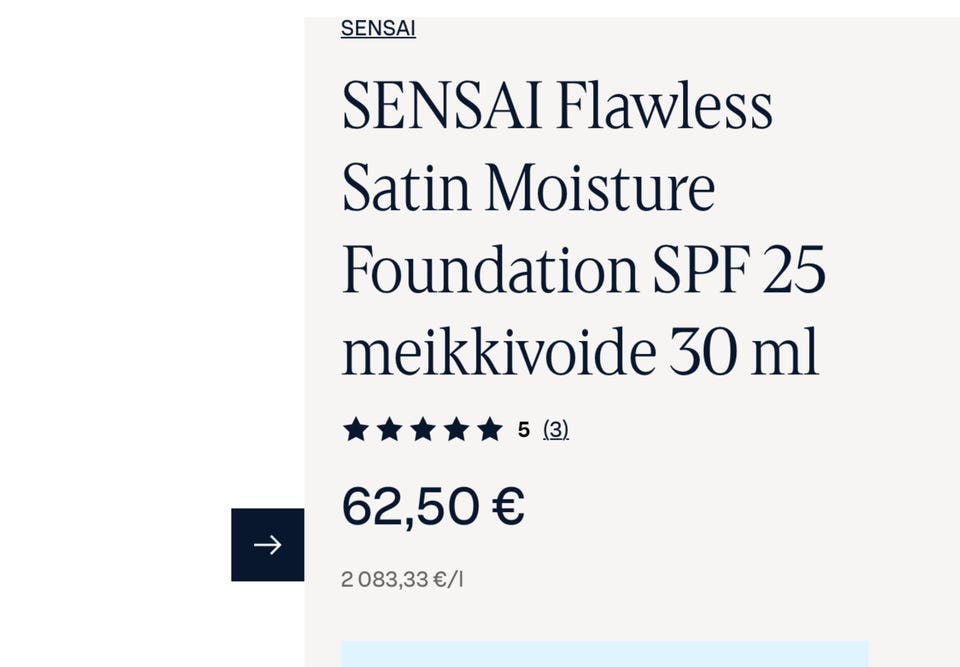Screen dimensions: 960x667
Task: Click the rating score number 5
Action: pos(523,429)
